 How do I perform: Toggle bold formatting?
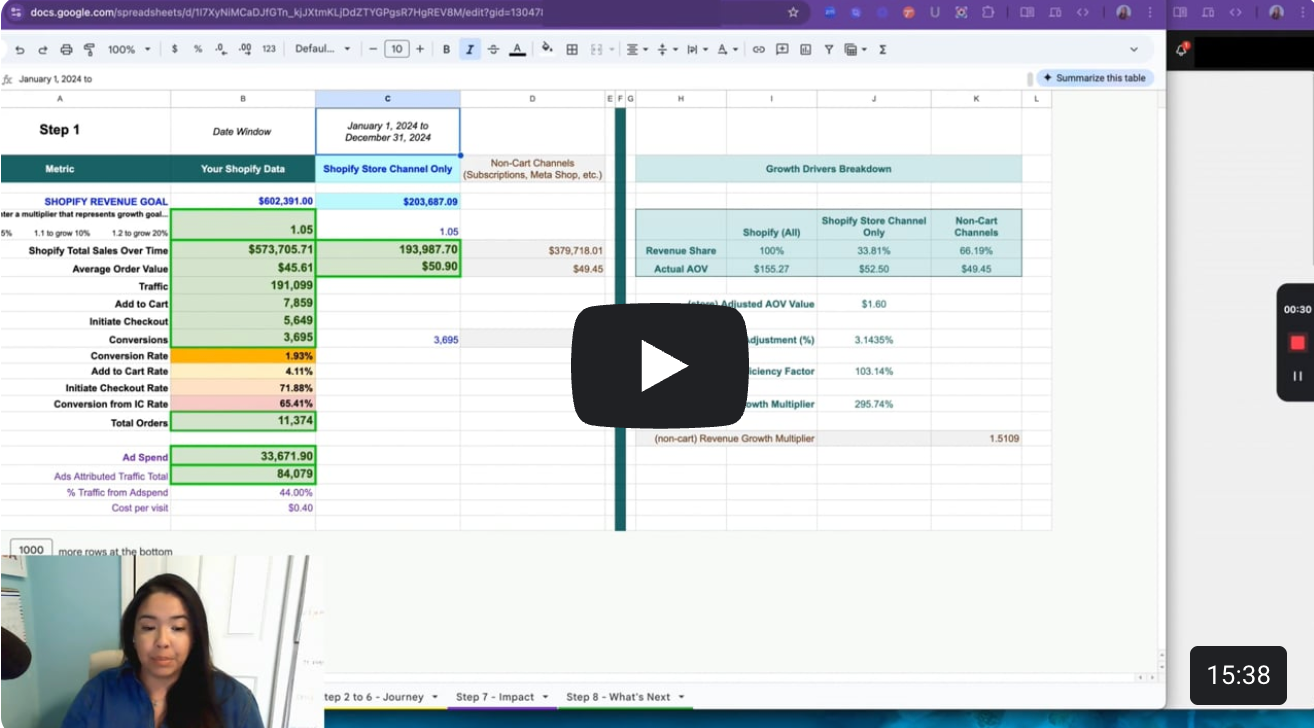tap(446, 49)
